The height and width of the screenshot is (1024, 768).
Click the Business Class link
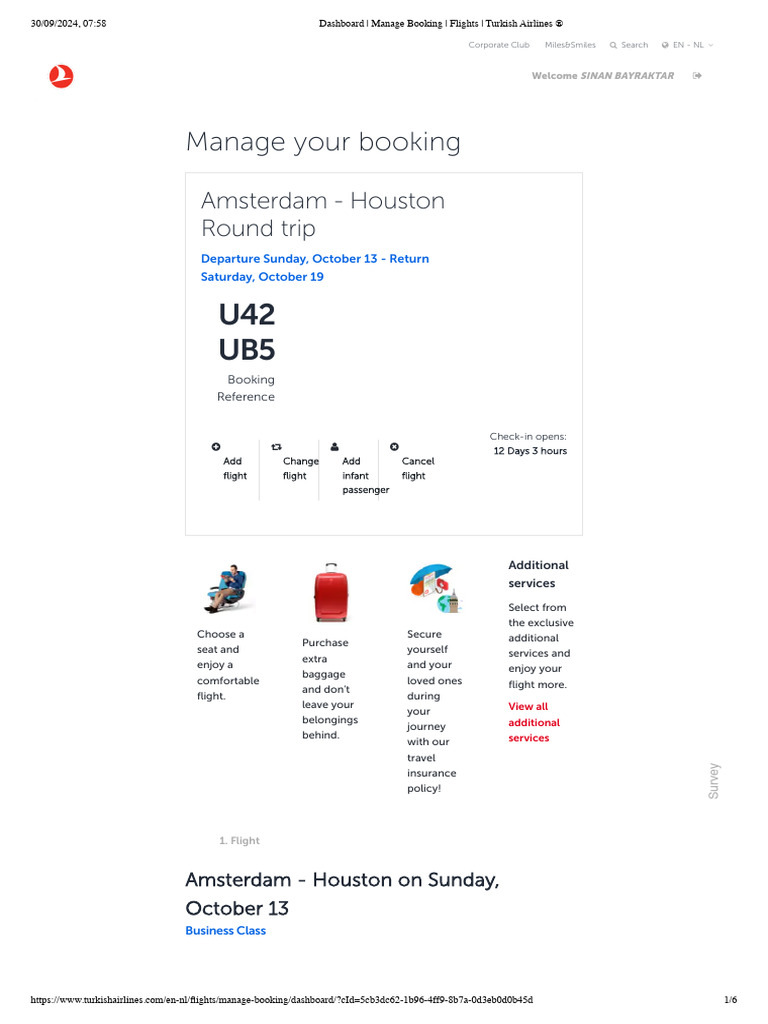coord(225,930)
